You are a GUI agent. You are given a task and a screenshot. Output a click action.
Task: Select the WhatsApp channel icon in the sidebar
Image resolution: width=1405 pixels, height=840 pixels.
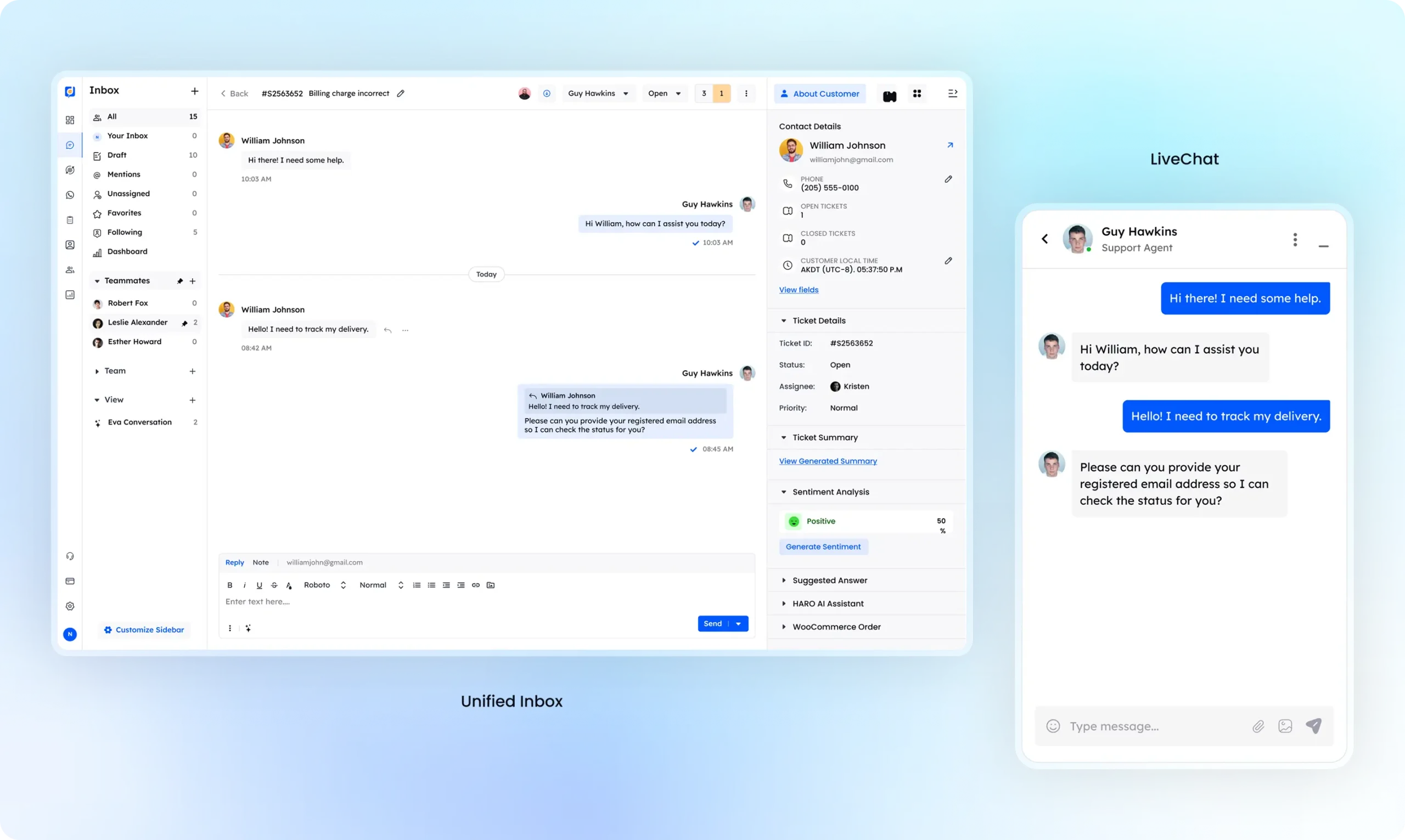(70, 194)
